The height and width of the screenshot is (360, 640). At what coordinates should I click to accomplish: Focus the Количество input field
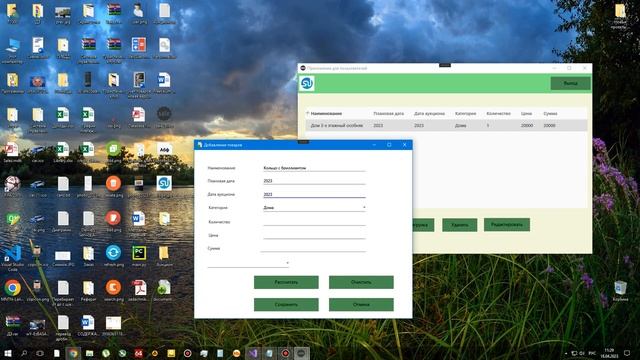click(314, 222)
